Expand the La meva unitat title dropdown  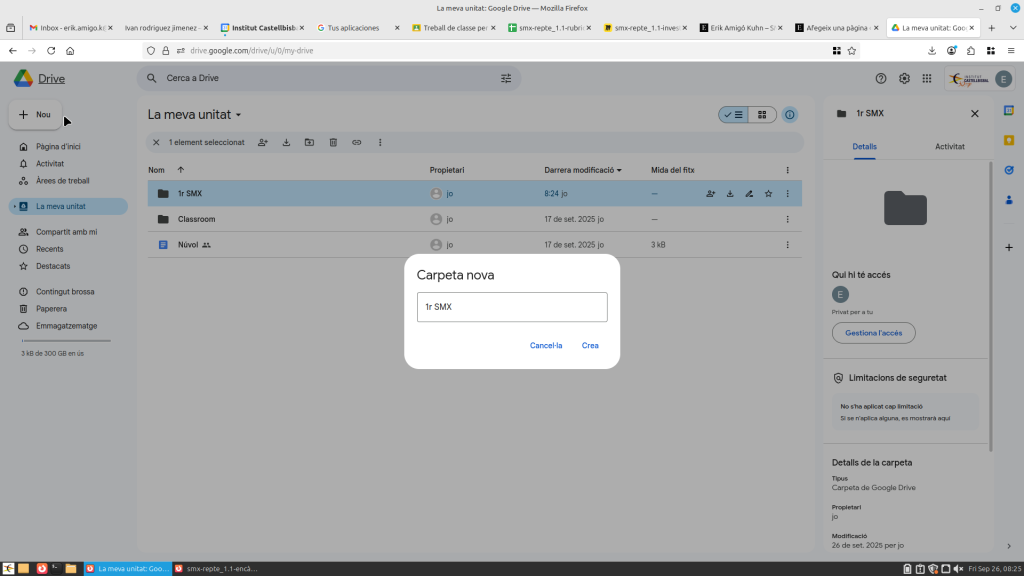[x=238, y=115]
